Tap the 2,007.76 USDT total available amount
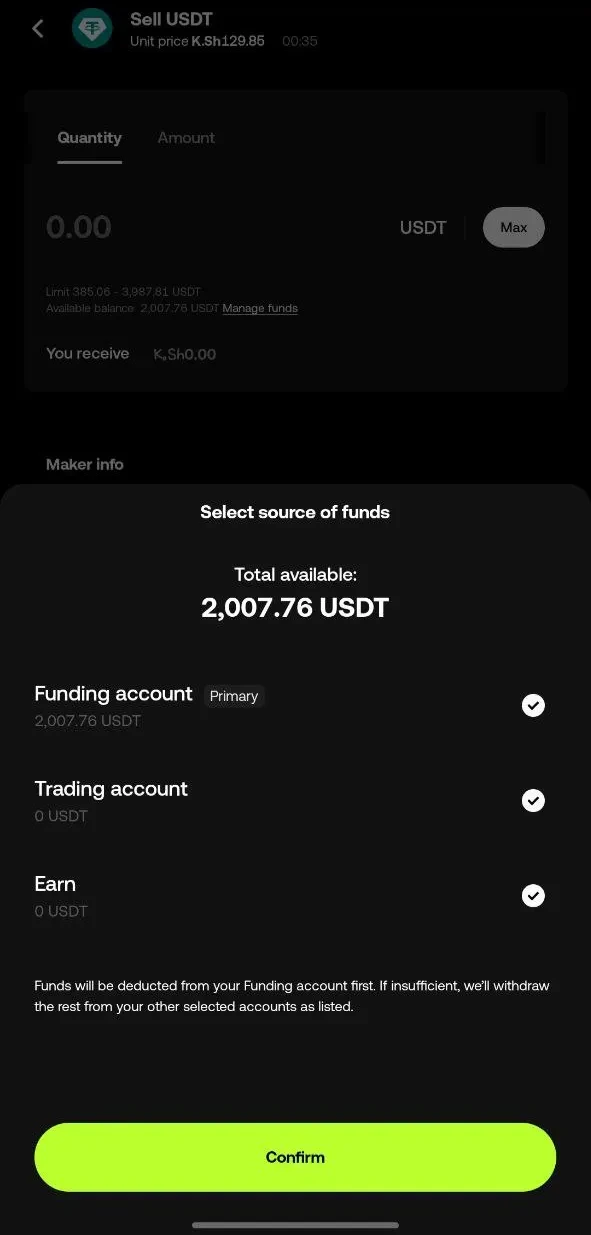 coord(295,607)
